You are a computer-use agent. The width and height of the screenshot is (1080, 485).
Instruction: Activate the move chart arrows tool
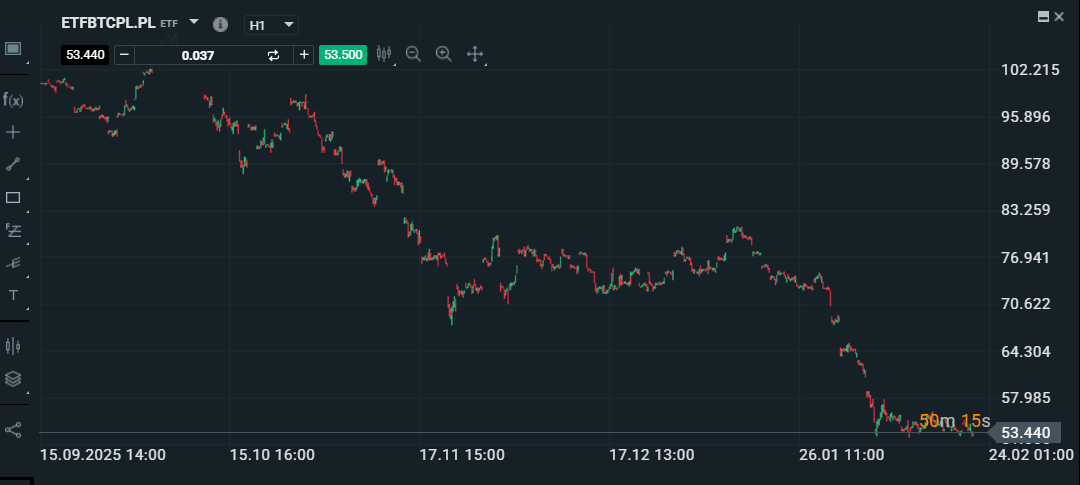pyautogui.click(x=475, y=54)
